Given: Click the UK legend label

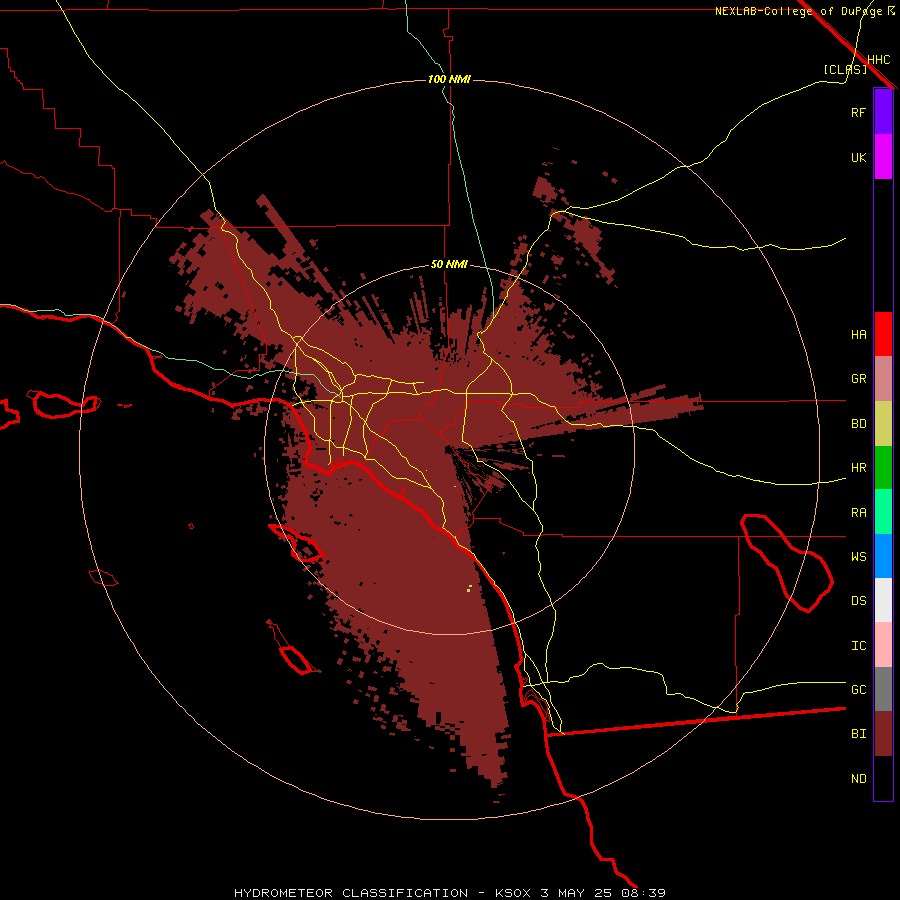Looking at the screenshot, I should (x=858, y=157).
